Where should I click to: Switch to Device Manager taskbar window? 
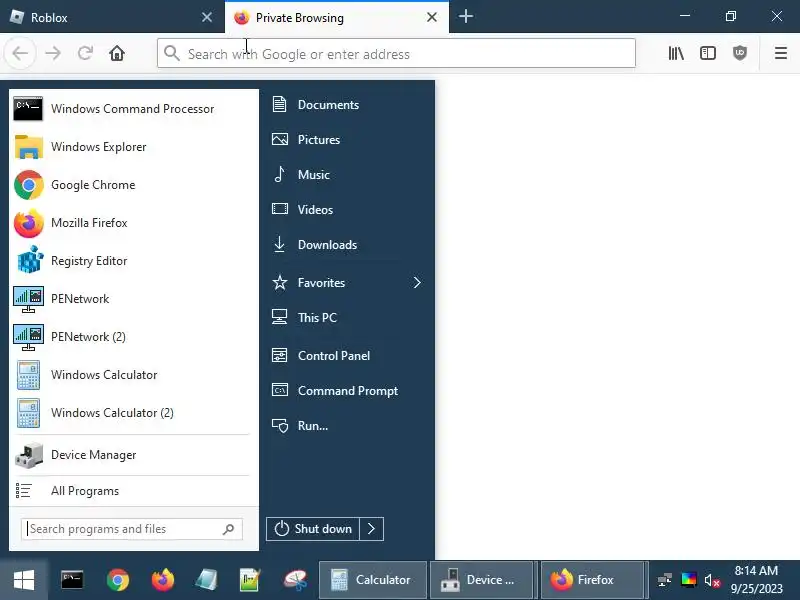482,580
